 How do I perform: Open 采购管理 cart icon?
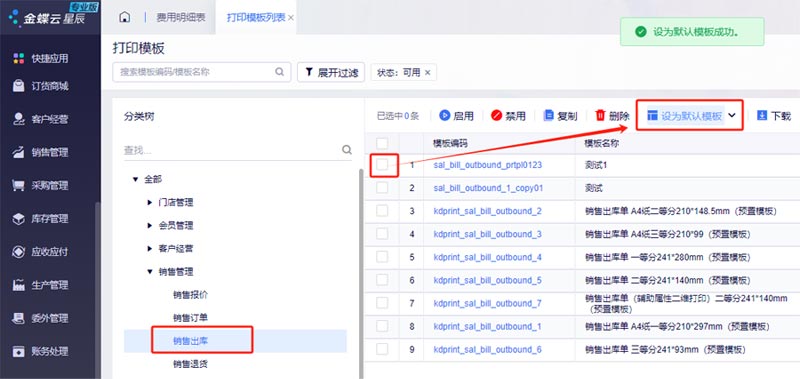(19, 185)
